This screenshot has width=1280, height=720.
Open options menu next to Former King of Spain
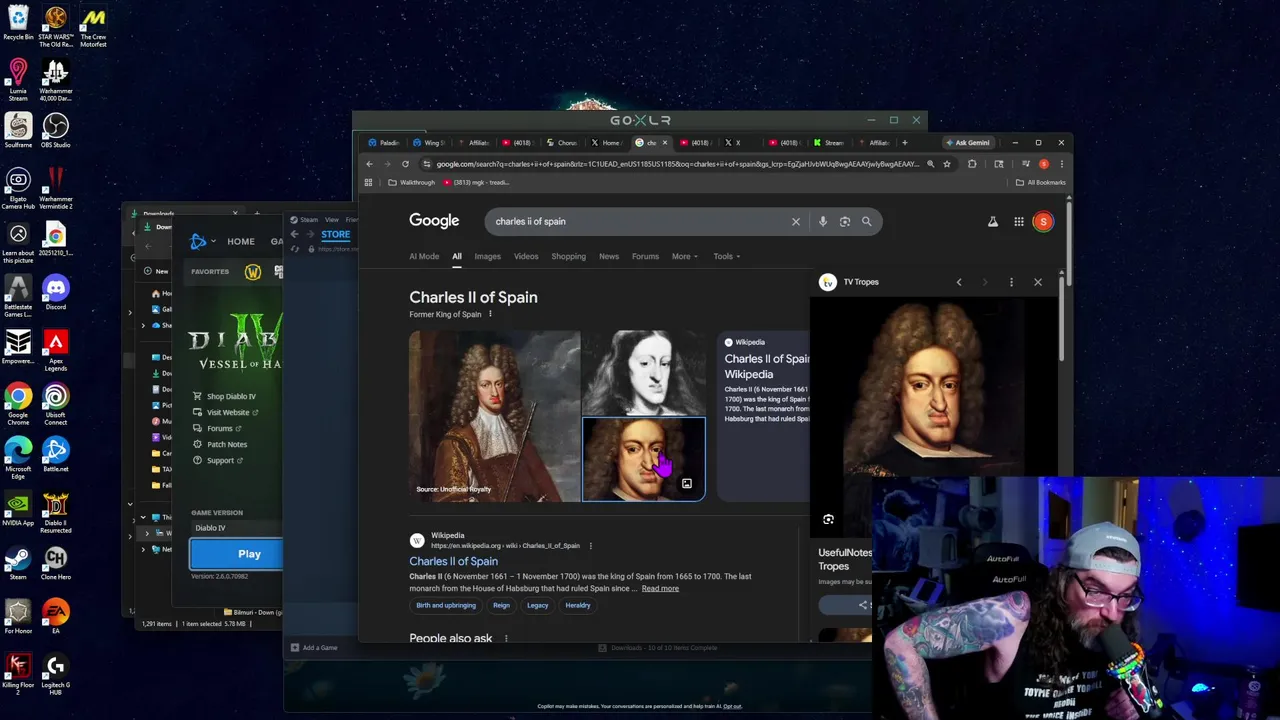tap(490, 314)
